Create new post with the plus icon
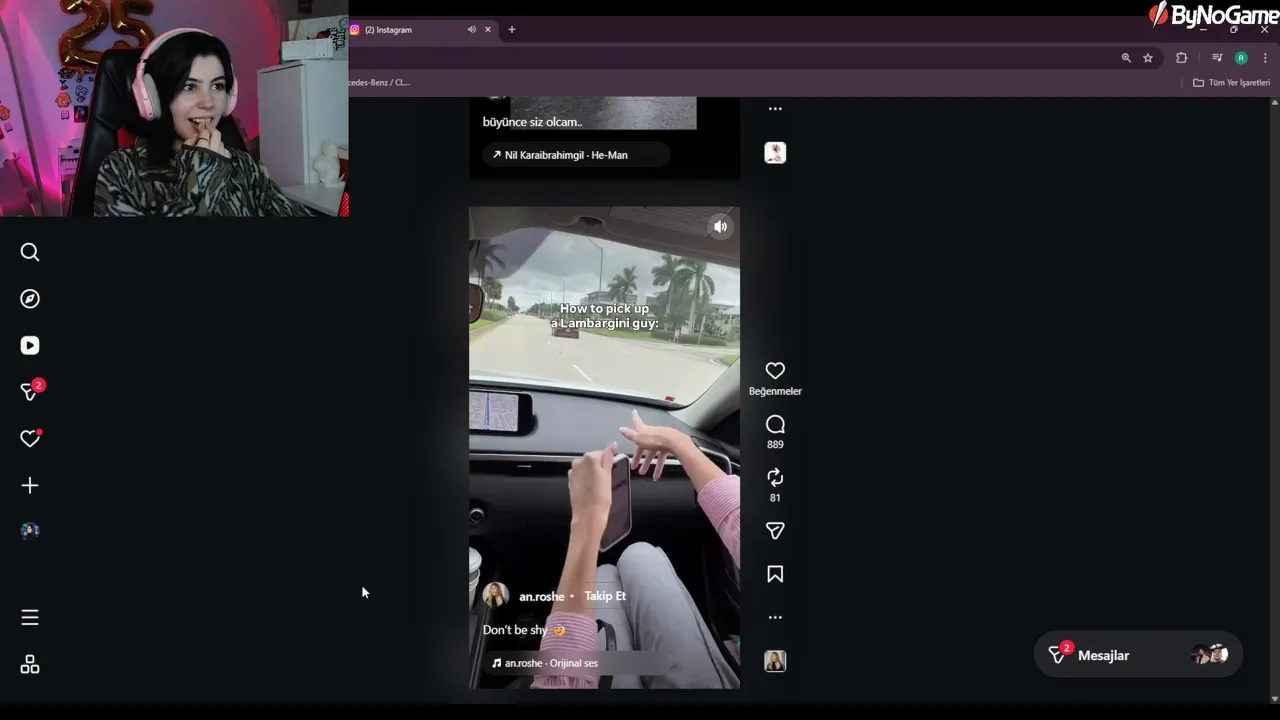 tap(30, 485)
